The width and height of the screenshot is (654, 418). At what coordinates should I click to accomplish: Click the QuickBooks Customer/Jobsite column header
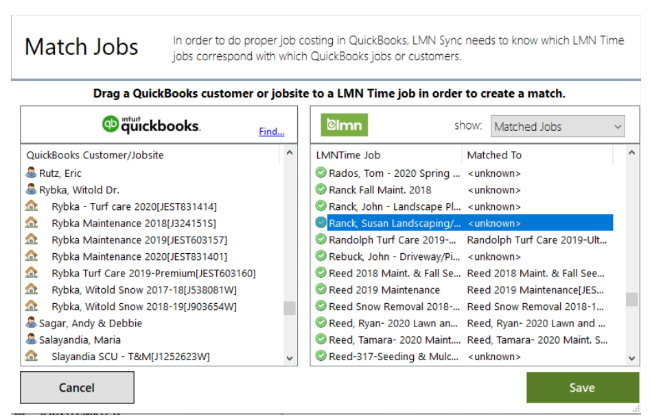click(95, 155)
